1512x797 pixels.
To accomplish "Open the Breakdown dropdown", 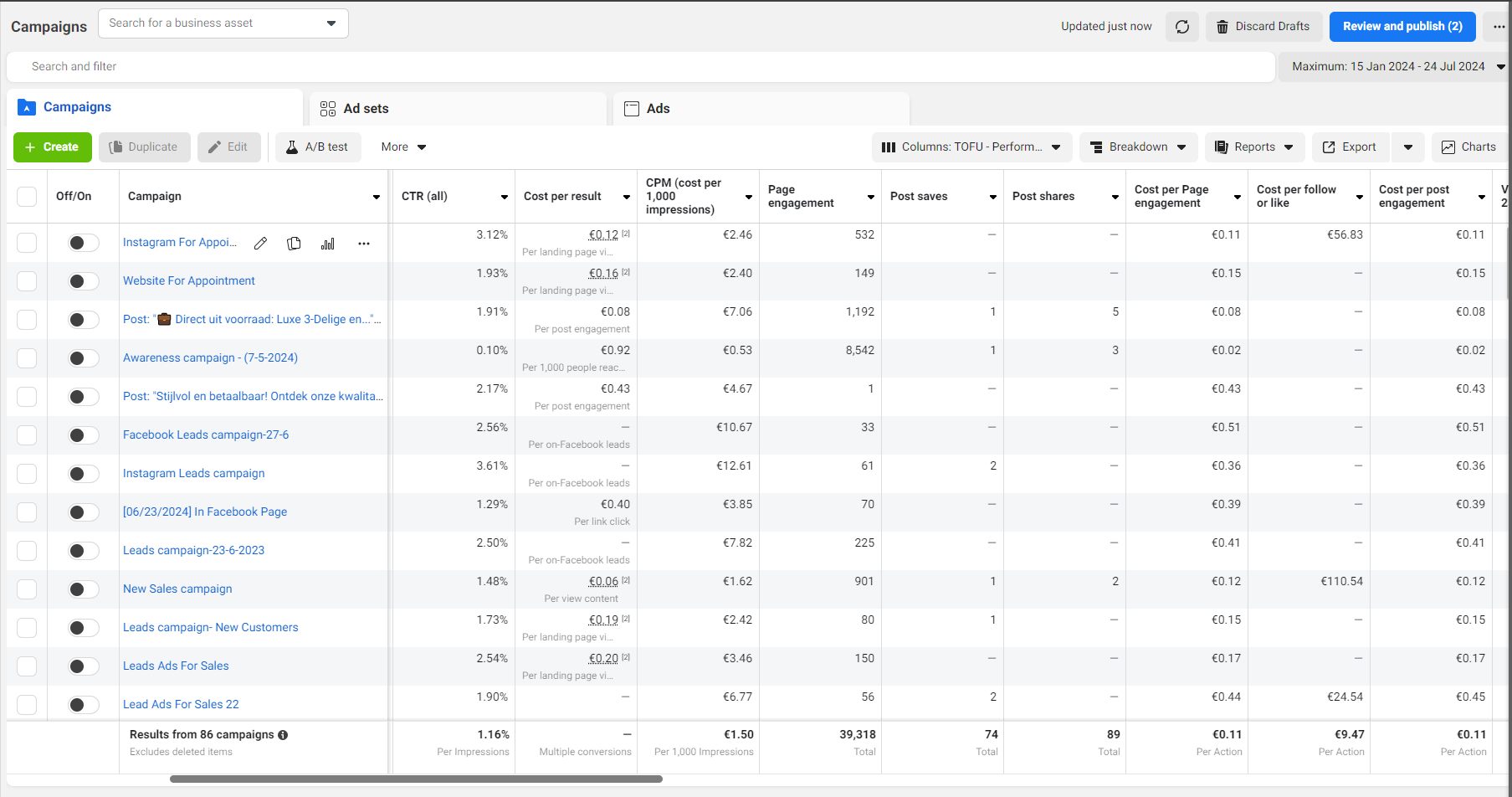I will click(x=1138, y=147).
